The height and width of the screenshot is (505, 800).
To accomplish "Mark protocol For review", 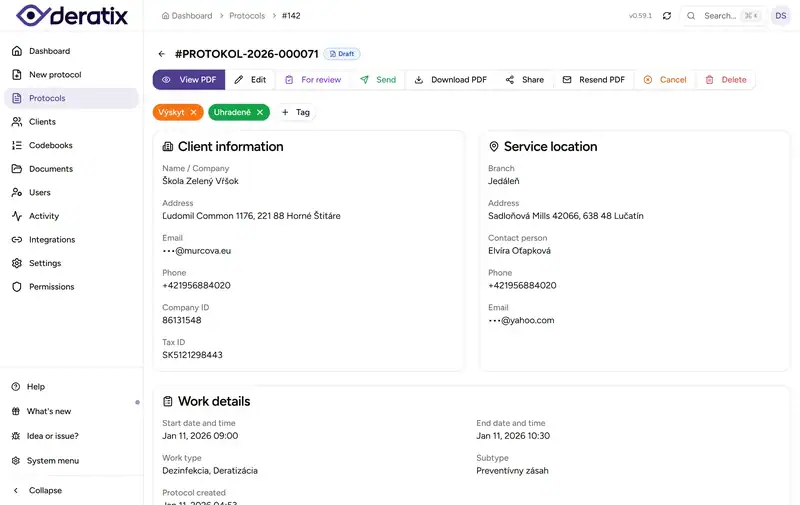I will pyautogui.click(x=313, y=80).
